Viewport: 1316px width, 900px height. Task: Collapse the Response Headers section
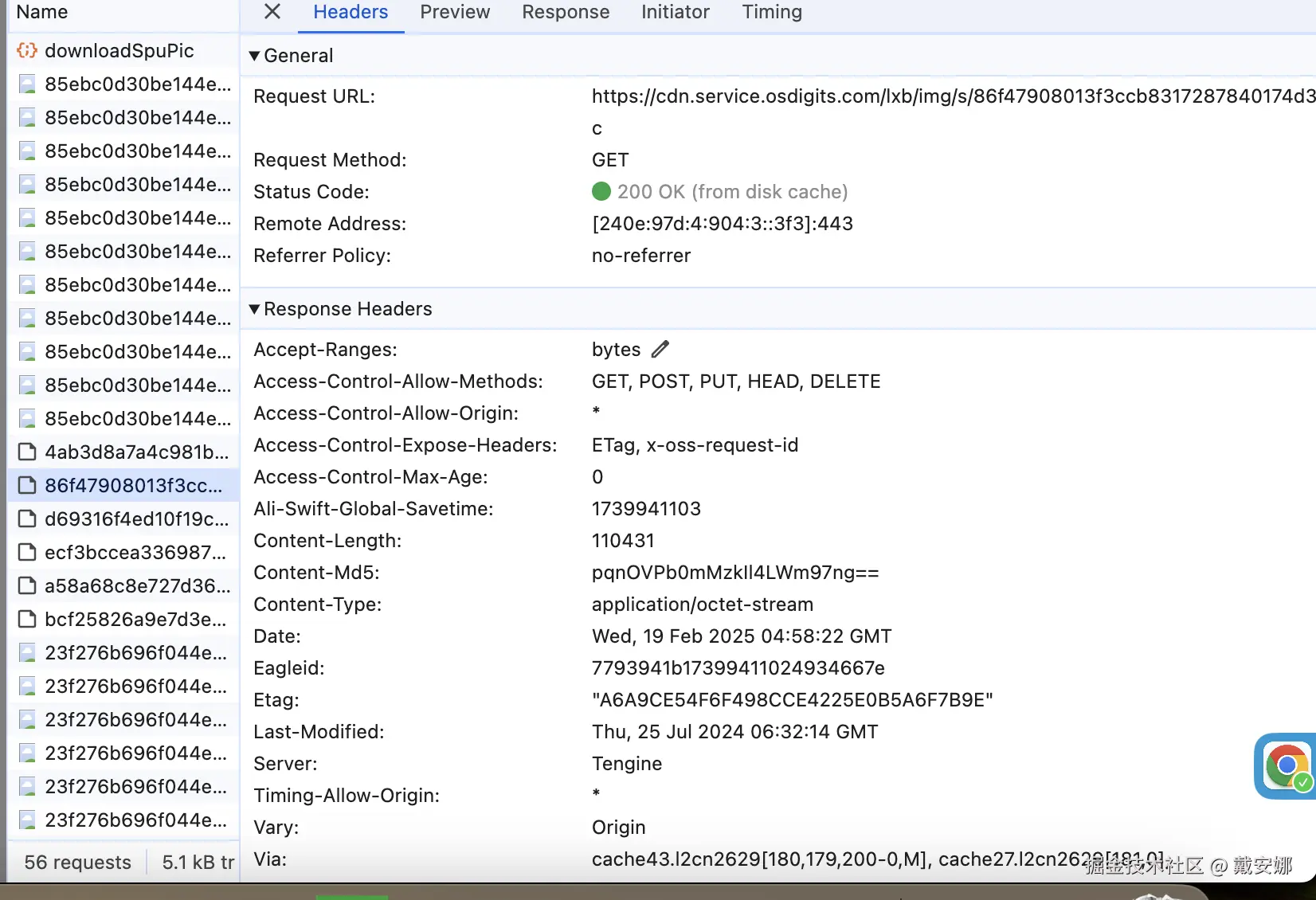255,309
